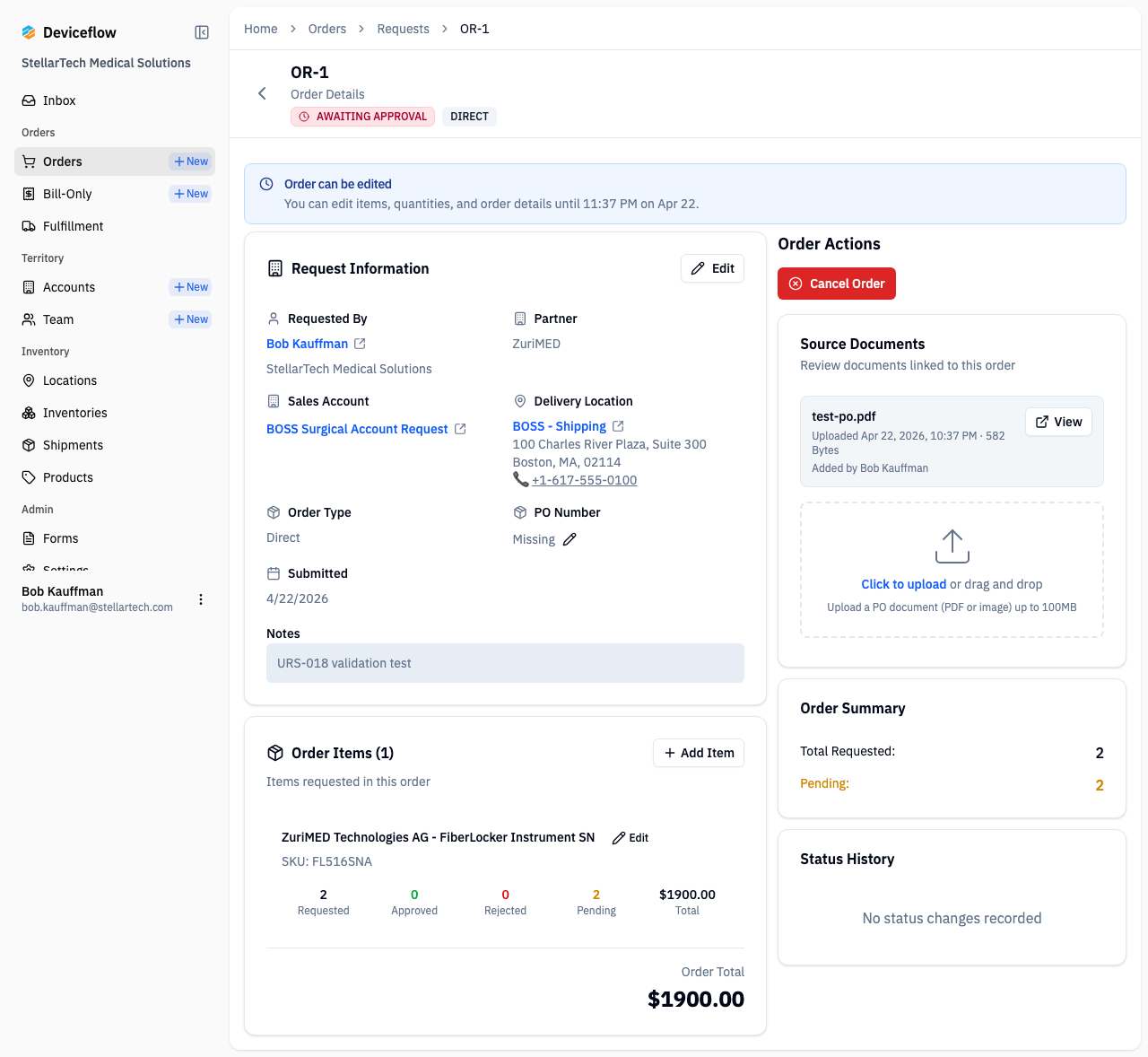The image size is (1148, 1057).
Task: Navigate to Products page
Action: (x=115, y=477)
